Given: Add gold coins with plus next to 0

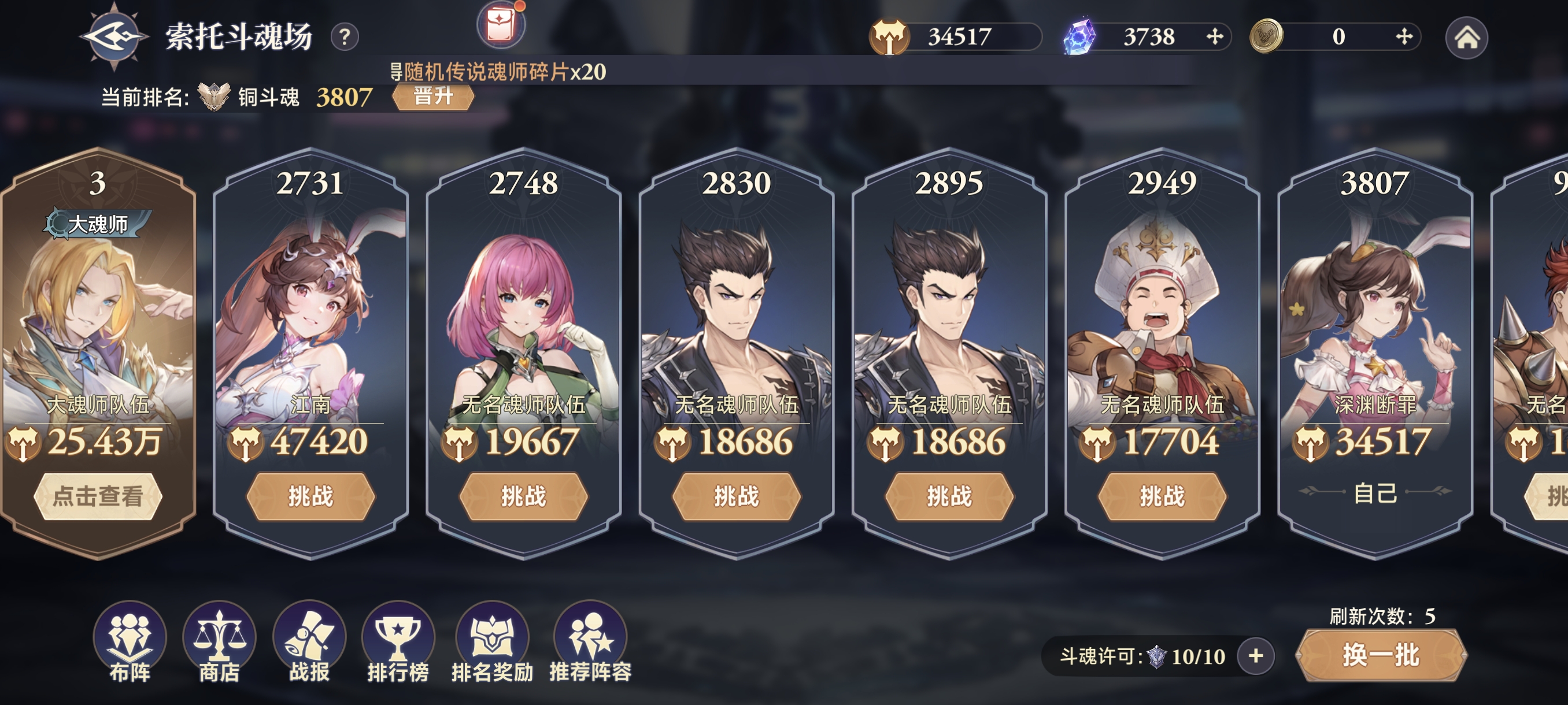Looking at the screenshot, I should 1404,36.
